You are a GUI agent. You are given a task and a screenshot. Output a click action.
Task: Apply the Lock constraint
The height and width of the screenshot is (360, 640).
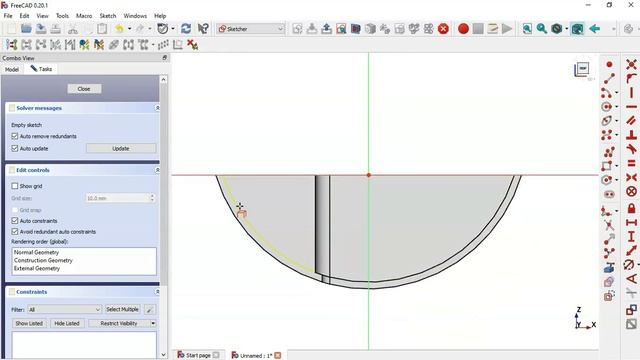(631, 208)
